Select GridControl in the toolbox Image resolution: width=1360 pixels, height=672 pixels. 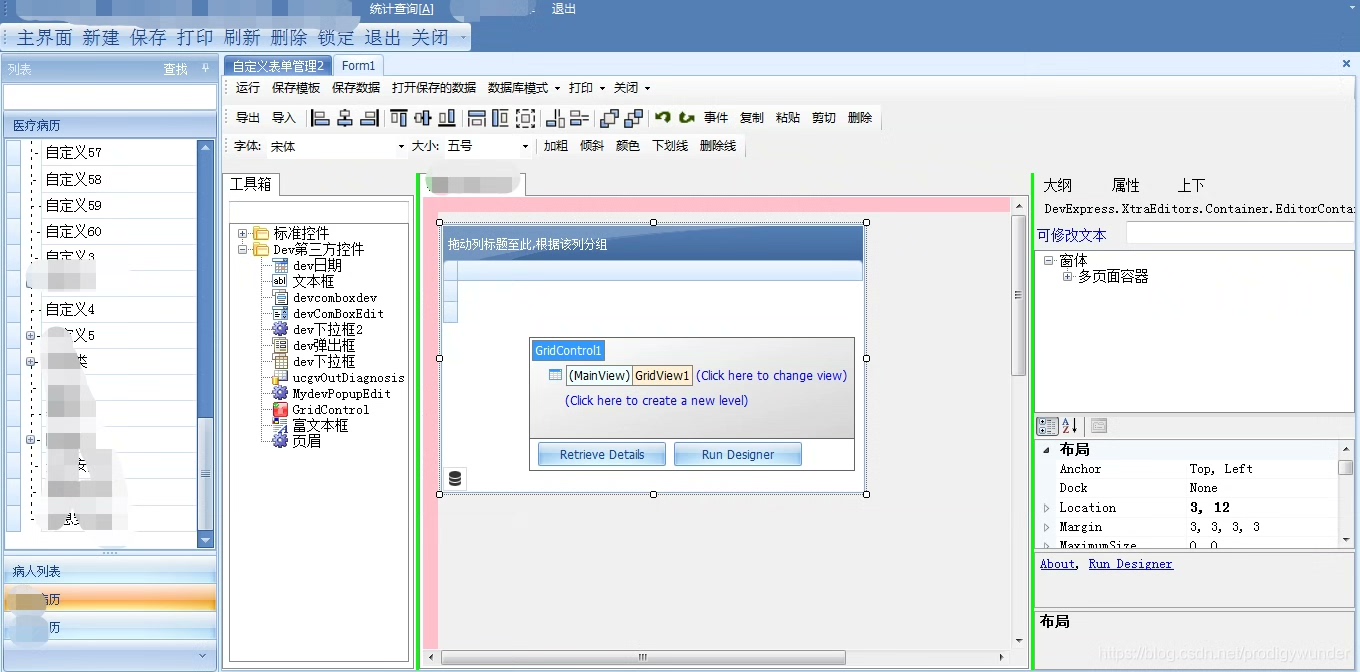click(330, 410)
